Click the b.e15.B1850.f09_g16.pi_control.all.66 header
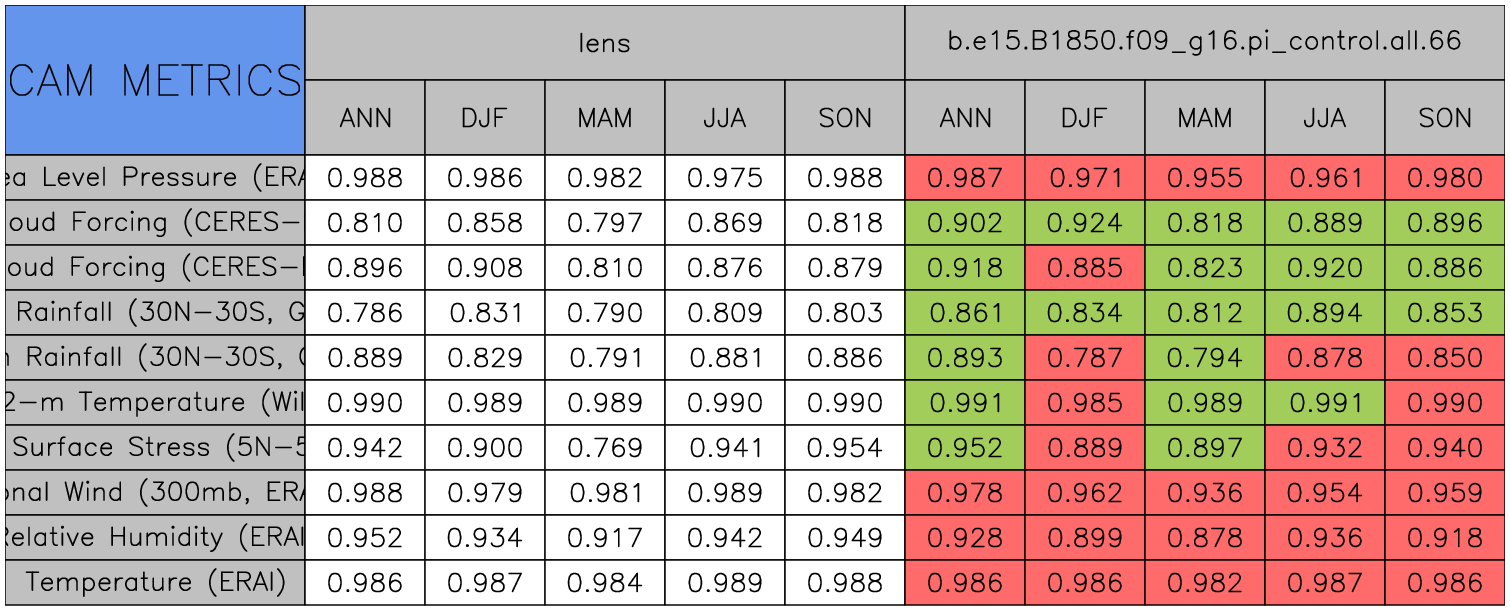 point(1204,42)
